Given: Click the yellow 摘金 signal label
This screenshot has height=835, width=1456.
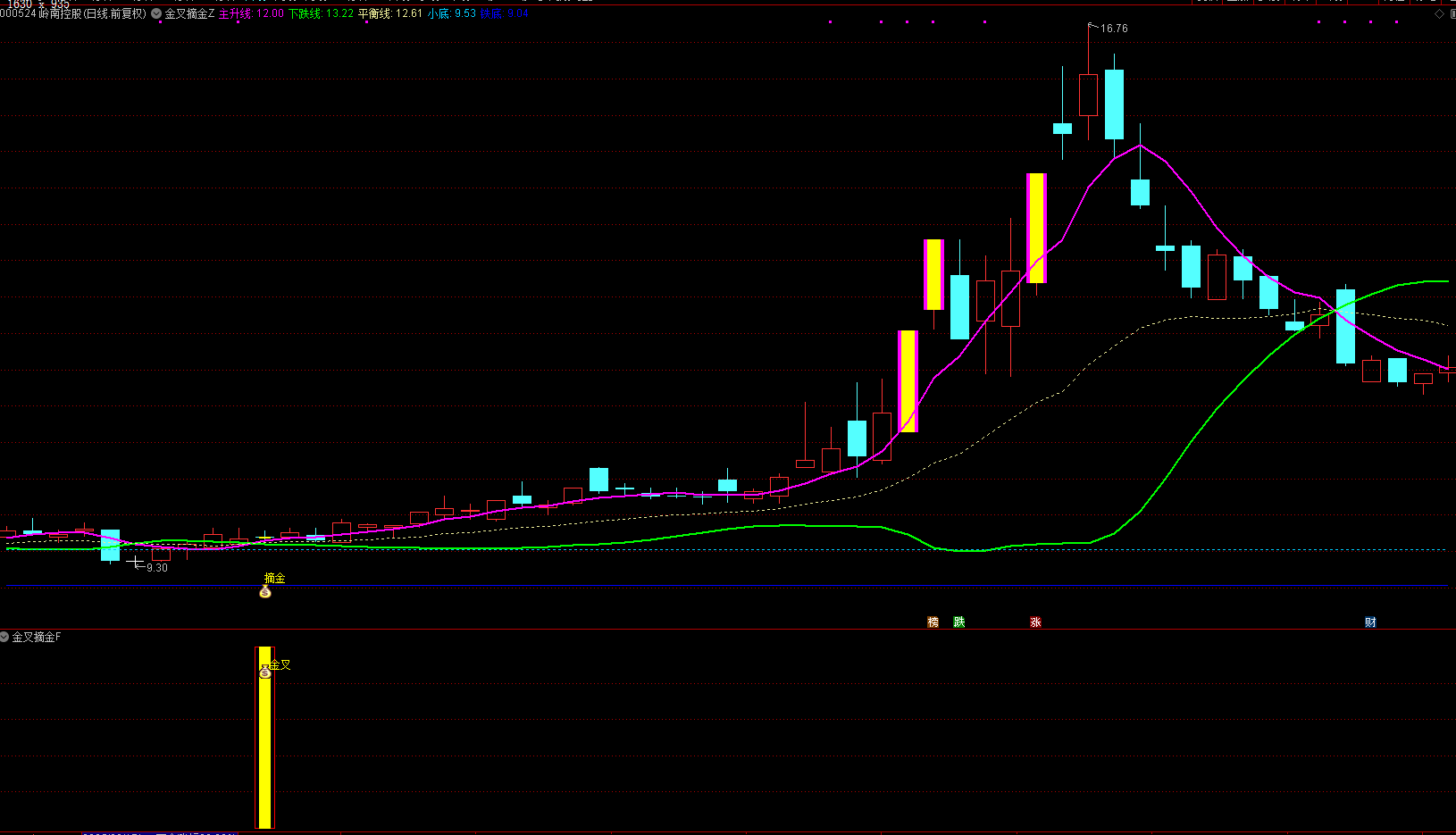Looking at the screenshot, I should pos(275,579).
